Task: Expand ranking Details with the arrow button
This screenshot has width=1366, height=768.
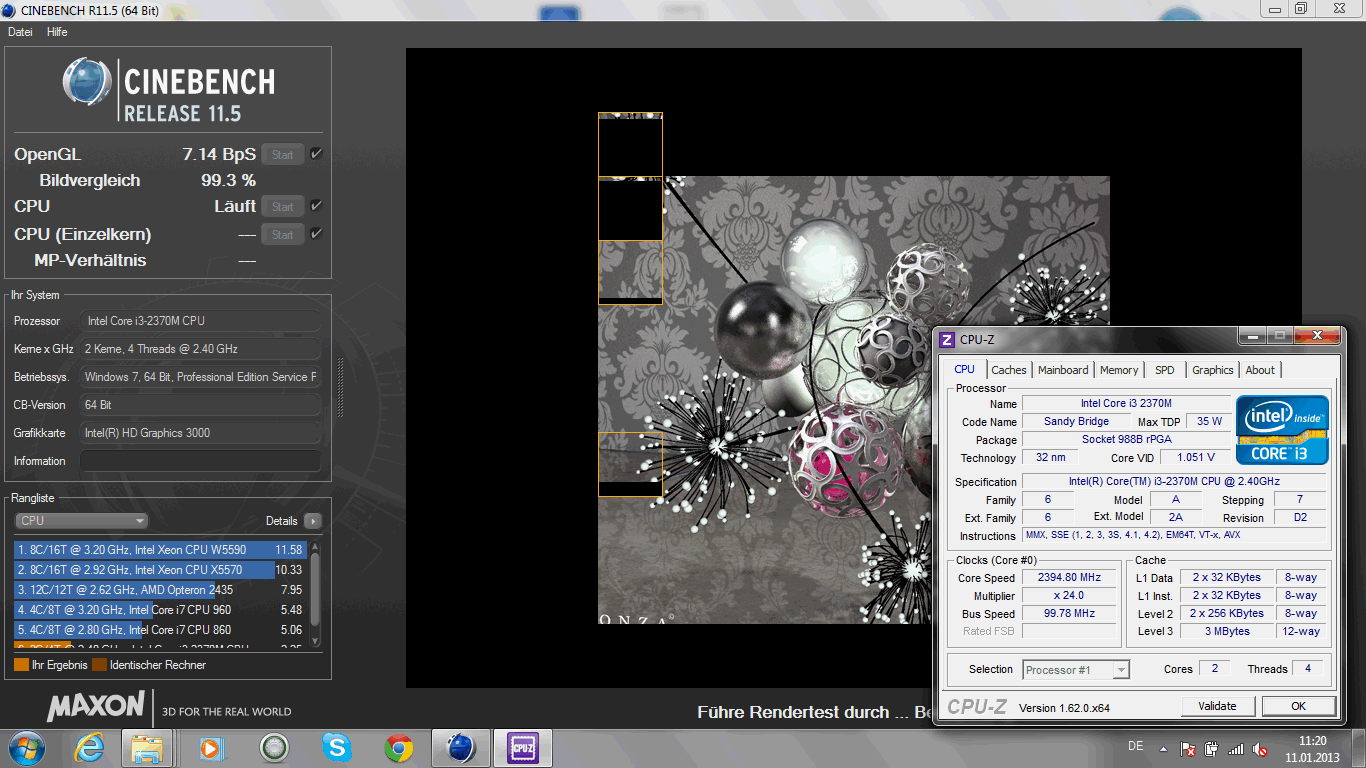Action: pyautogui.click(x=313, y=521)
